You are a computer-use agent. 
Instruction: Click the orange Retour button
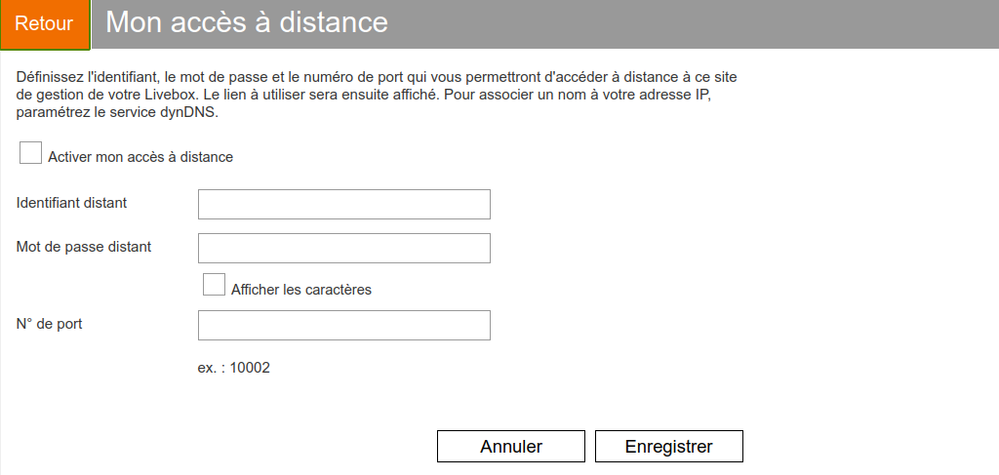tap(45, 24)
